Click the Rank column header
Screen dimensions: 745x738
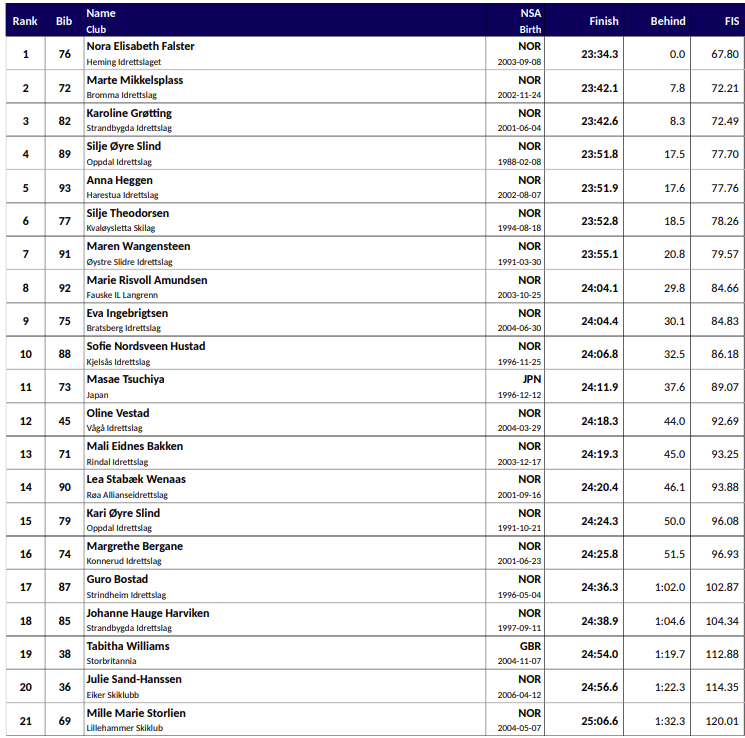tap(25, 21)
